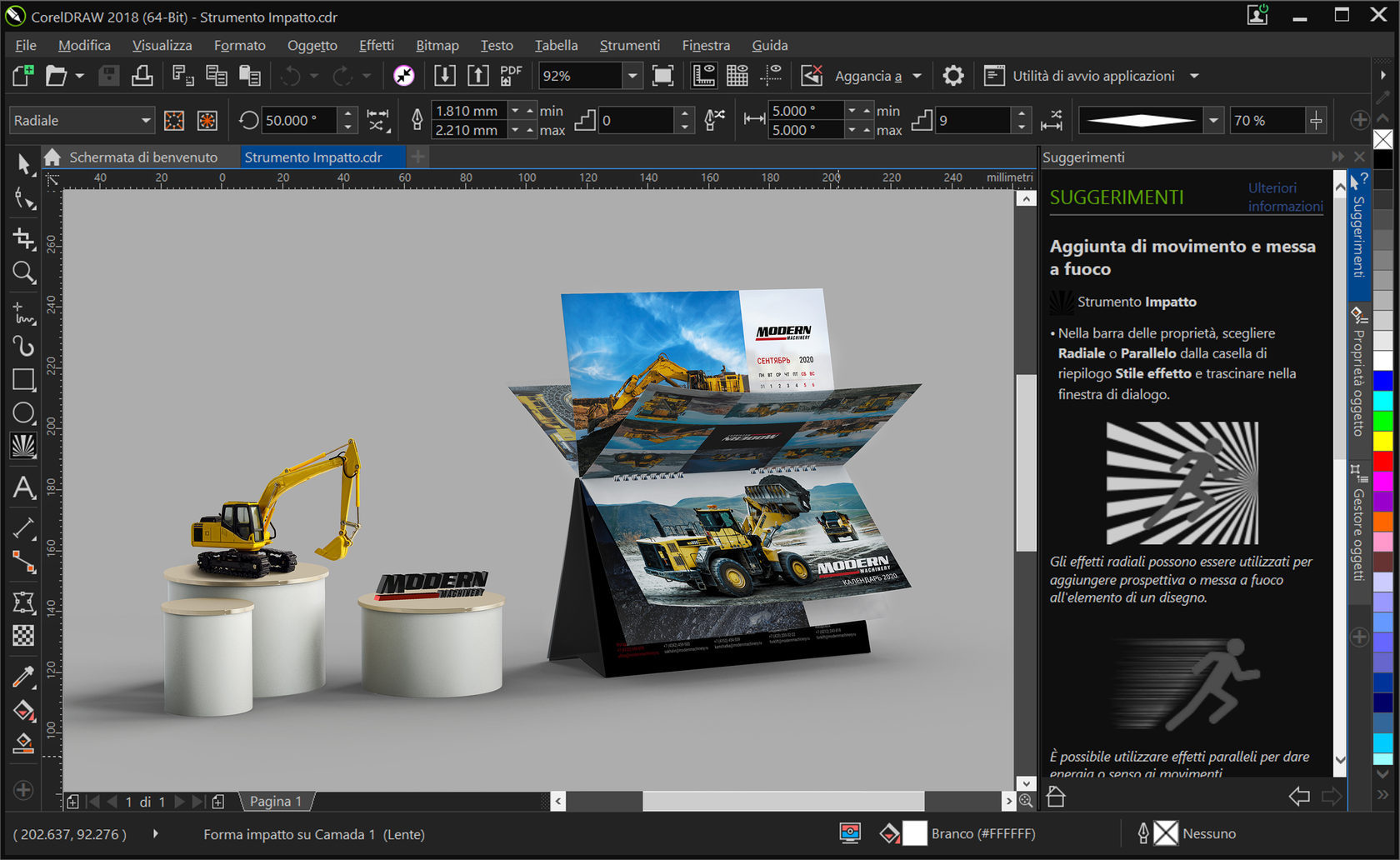Select the Parallel Dimension tool
The image size is (1400, 860).
click(24, 528)
